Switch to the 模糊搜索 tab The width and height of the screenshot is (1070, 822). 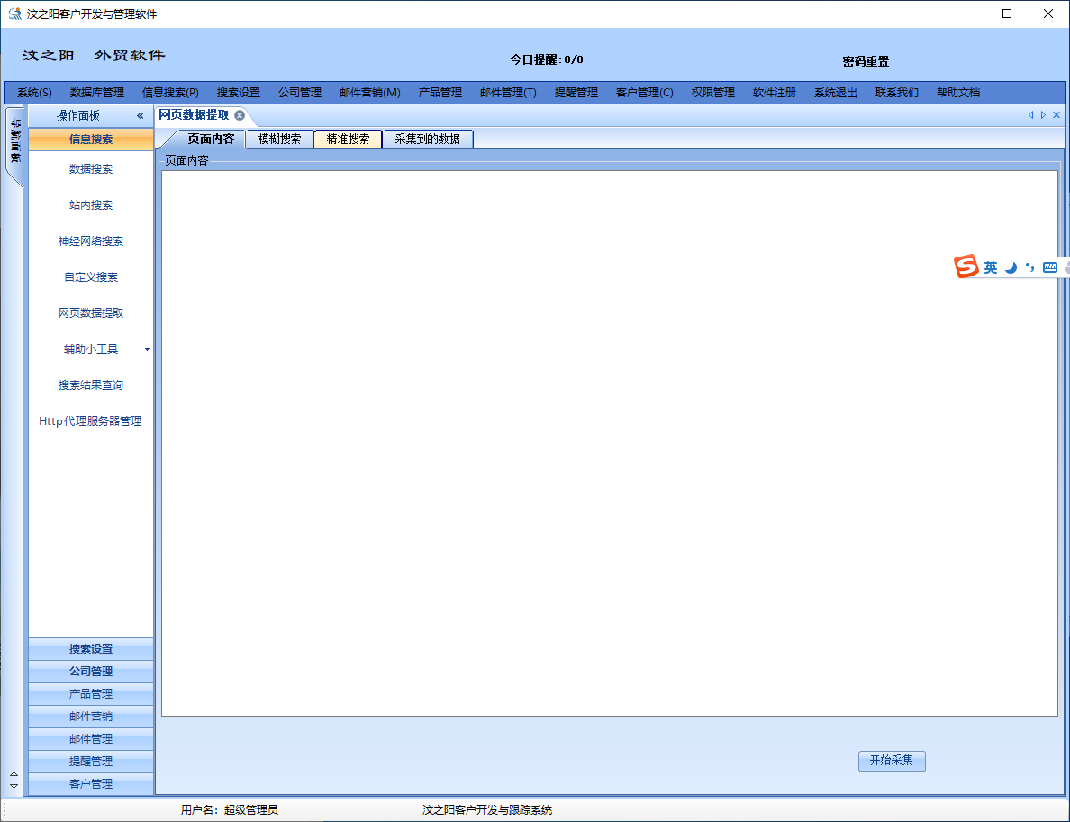coord(279,139)
